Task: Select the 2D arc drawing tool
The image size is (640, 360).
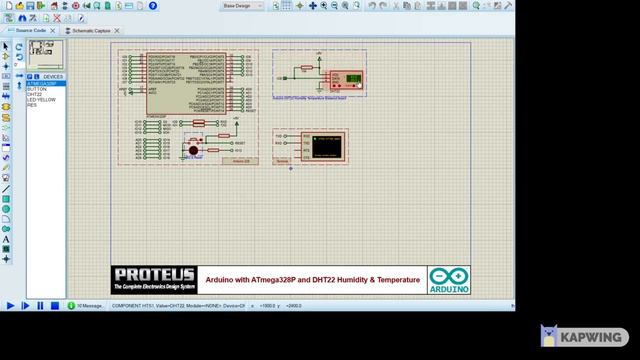Action: [x=6, y=219]
